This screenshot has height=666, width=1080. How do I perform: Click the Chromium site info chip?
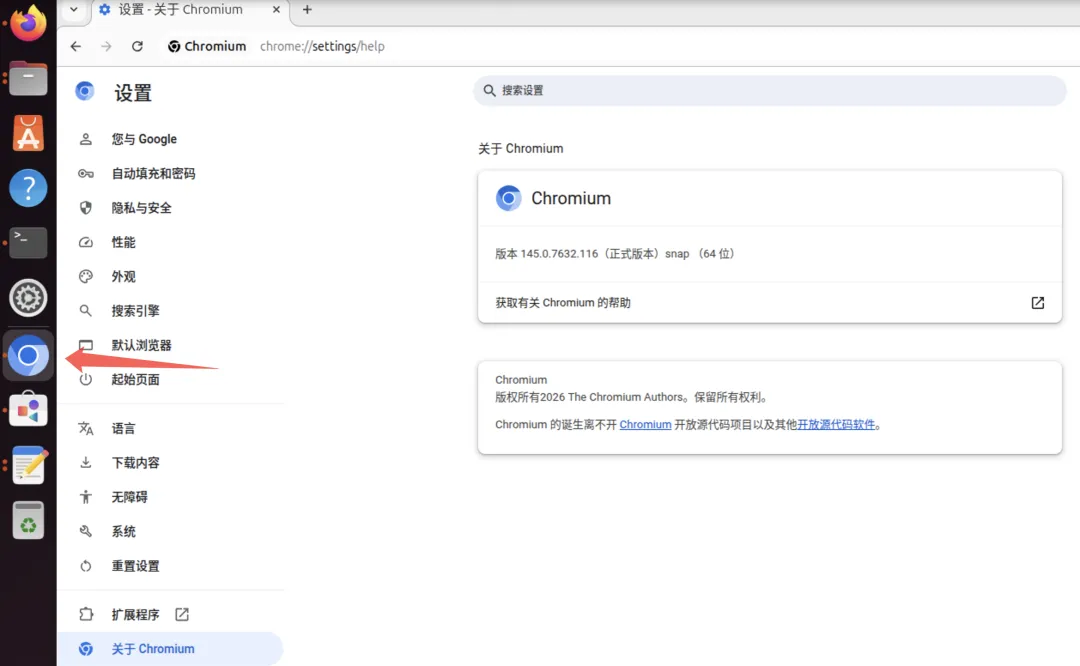207,46
